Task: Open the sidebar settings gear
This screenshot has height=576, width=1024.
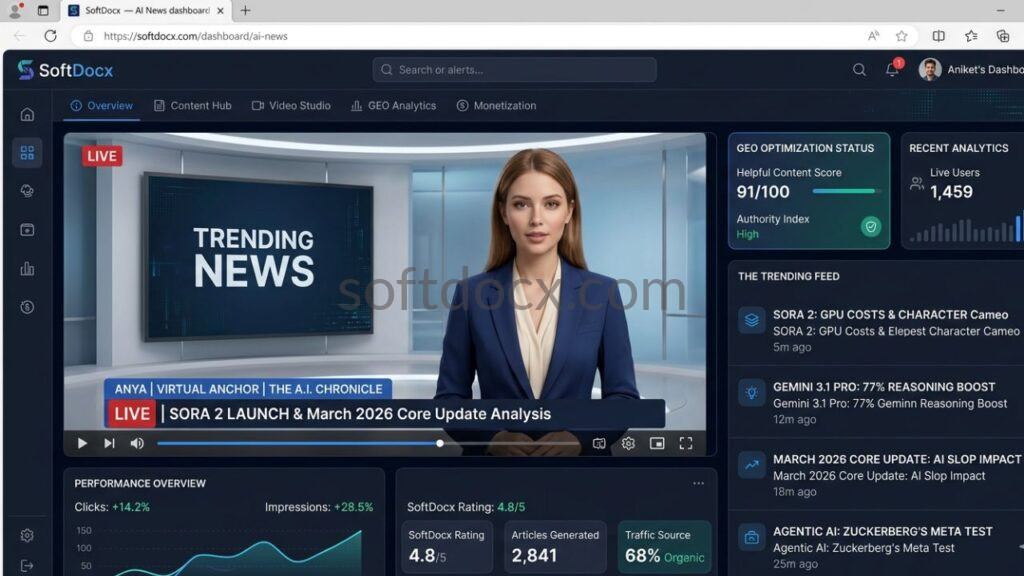Action: point(27,535)
